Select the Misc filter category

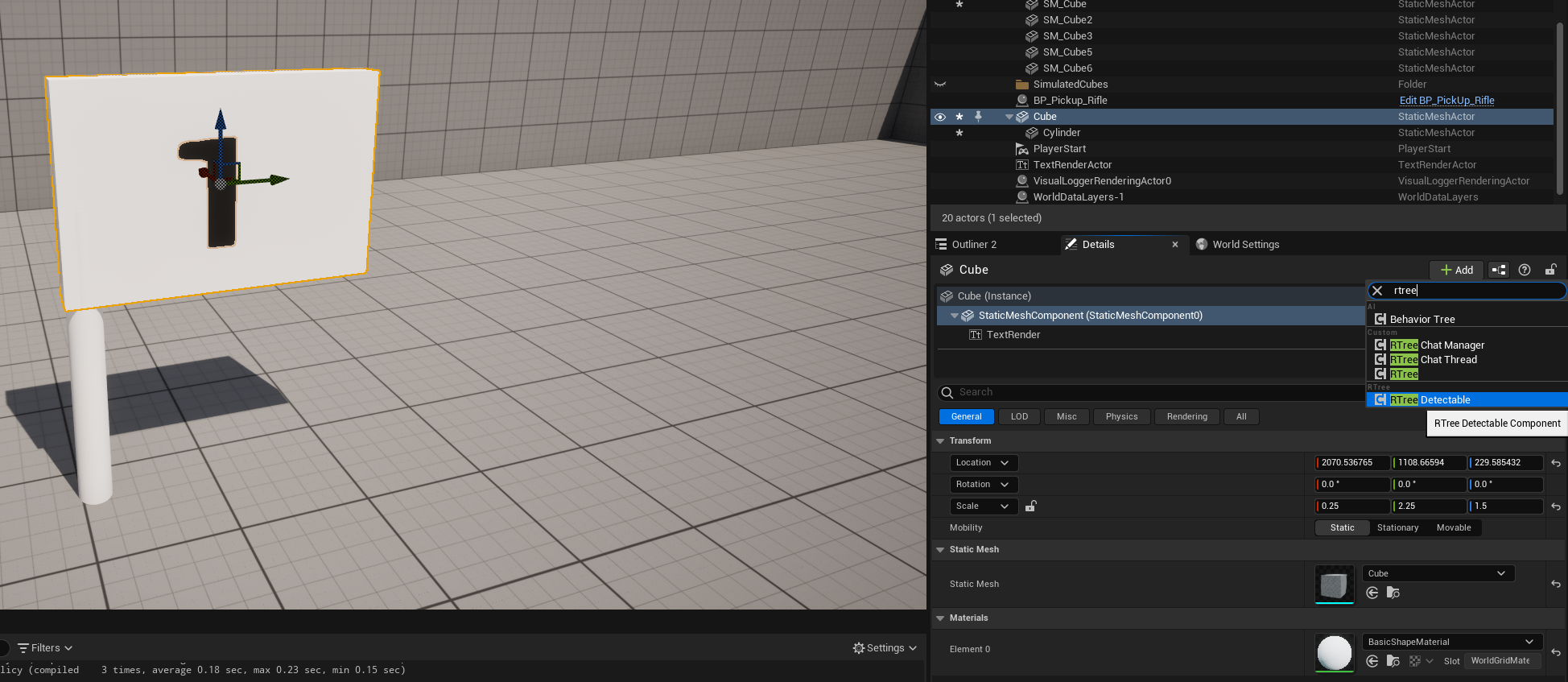[1067, 417]
